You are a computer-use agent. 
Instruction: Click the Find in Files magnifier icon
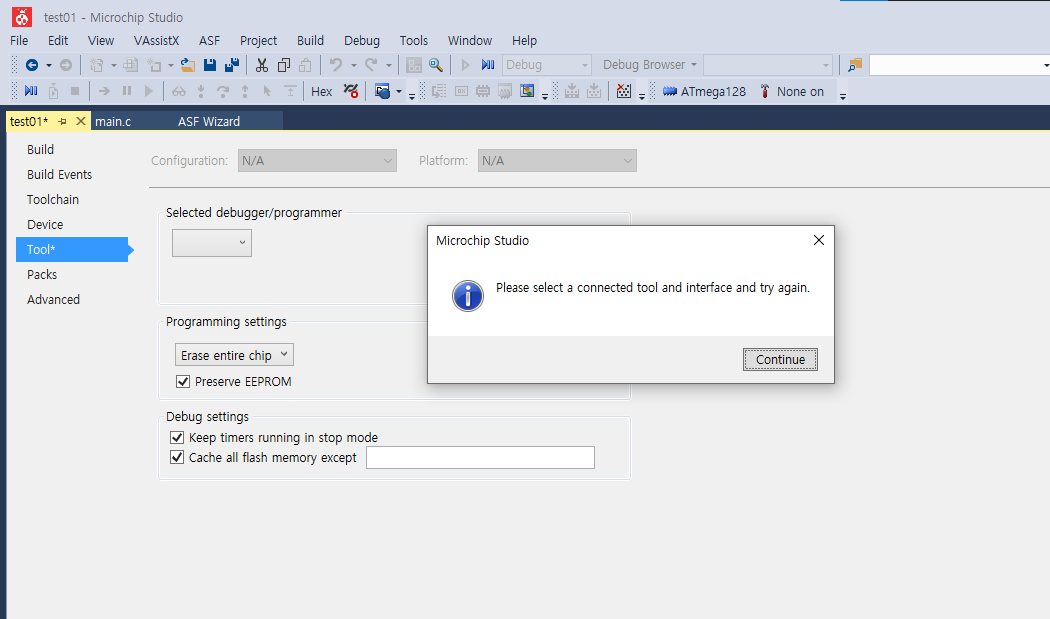pyautogui.click(x=436, y=65)
